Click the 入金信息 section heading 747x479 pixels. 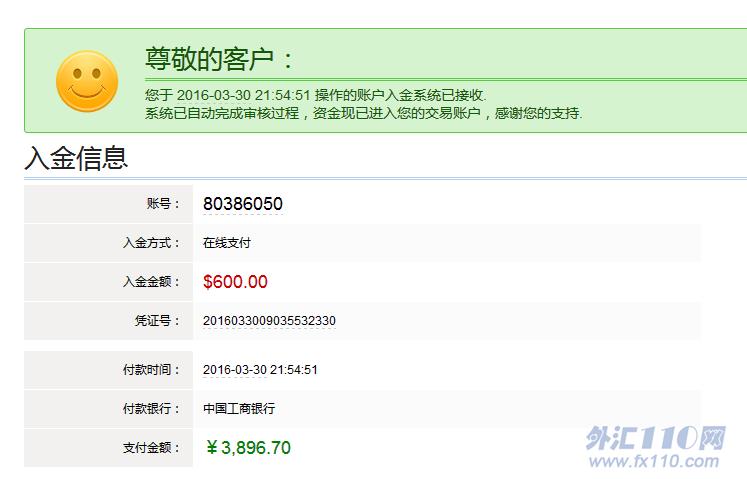pos(76,158)
